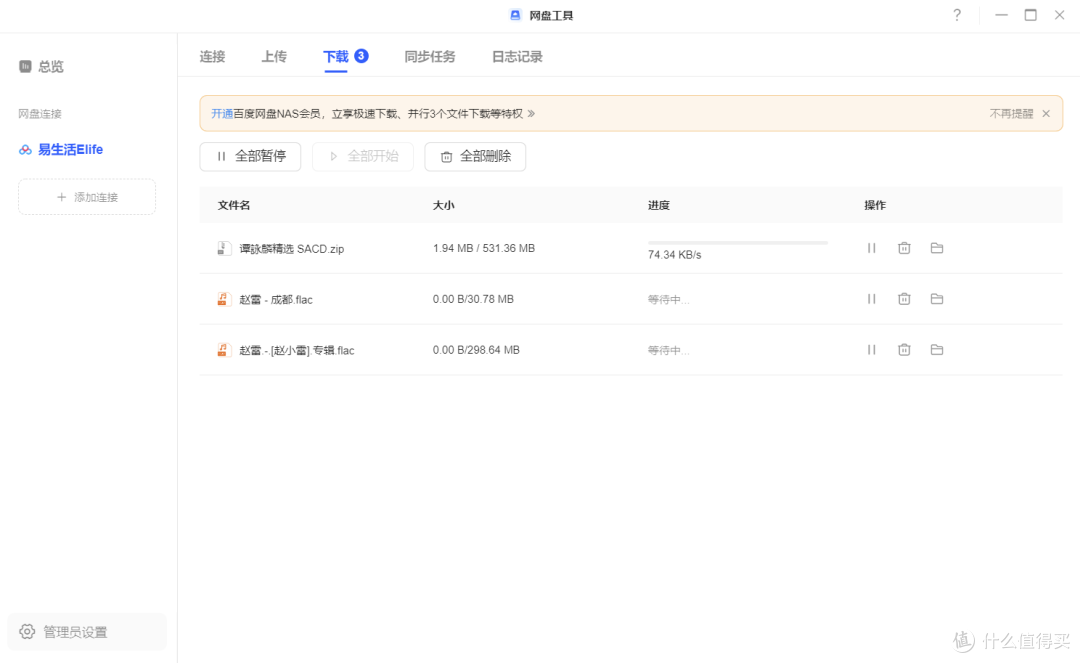Click the gear icon for 管理员设置

[27, 631]
